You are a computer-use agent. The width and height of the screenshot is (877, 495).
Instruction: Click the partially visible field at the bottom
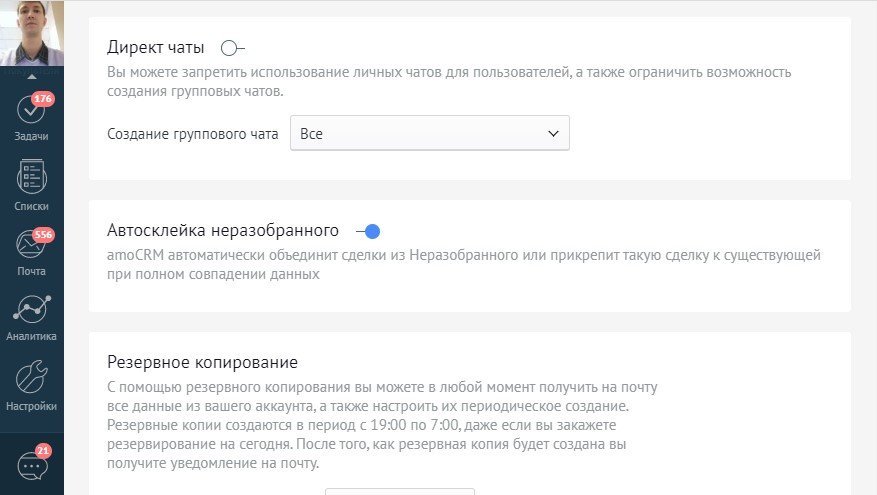click(400, 491)
